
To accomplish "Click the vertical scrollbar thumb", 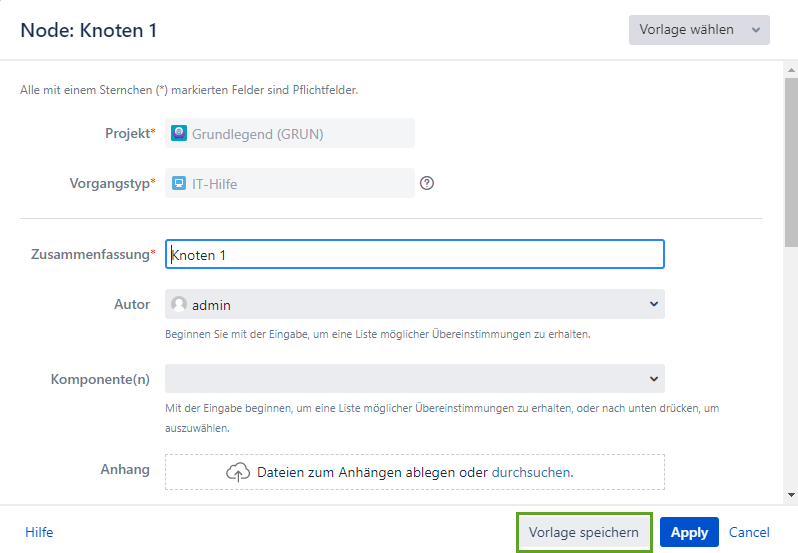I will coord(791,160).
